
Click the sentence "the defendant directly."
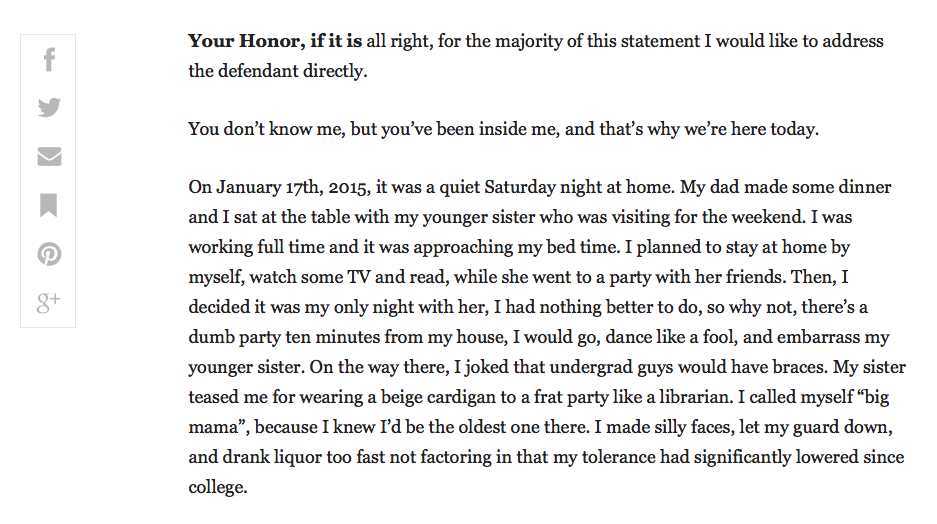(x=278, y=71)
